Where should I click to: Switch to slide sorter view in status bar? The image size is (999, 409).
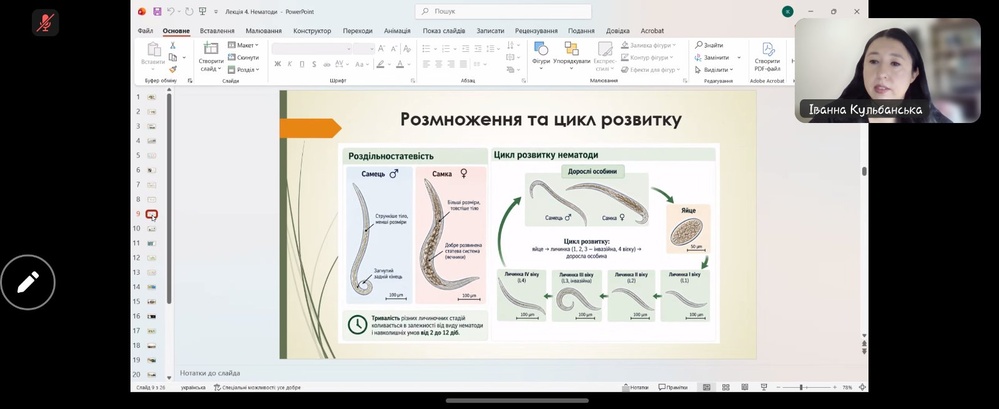(726, 387)
